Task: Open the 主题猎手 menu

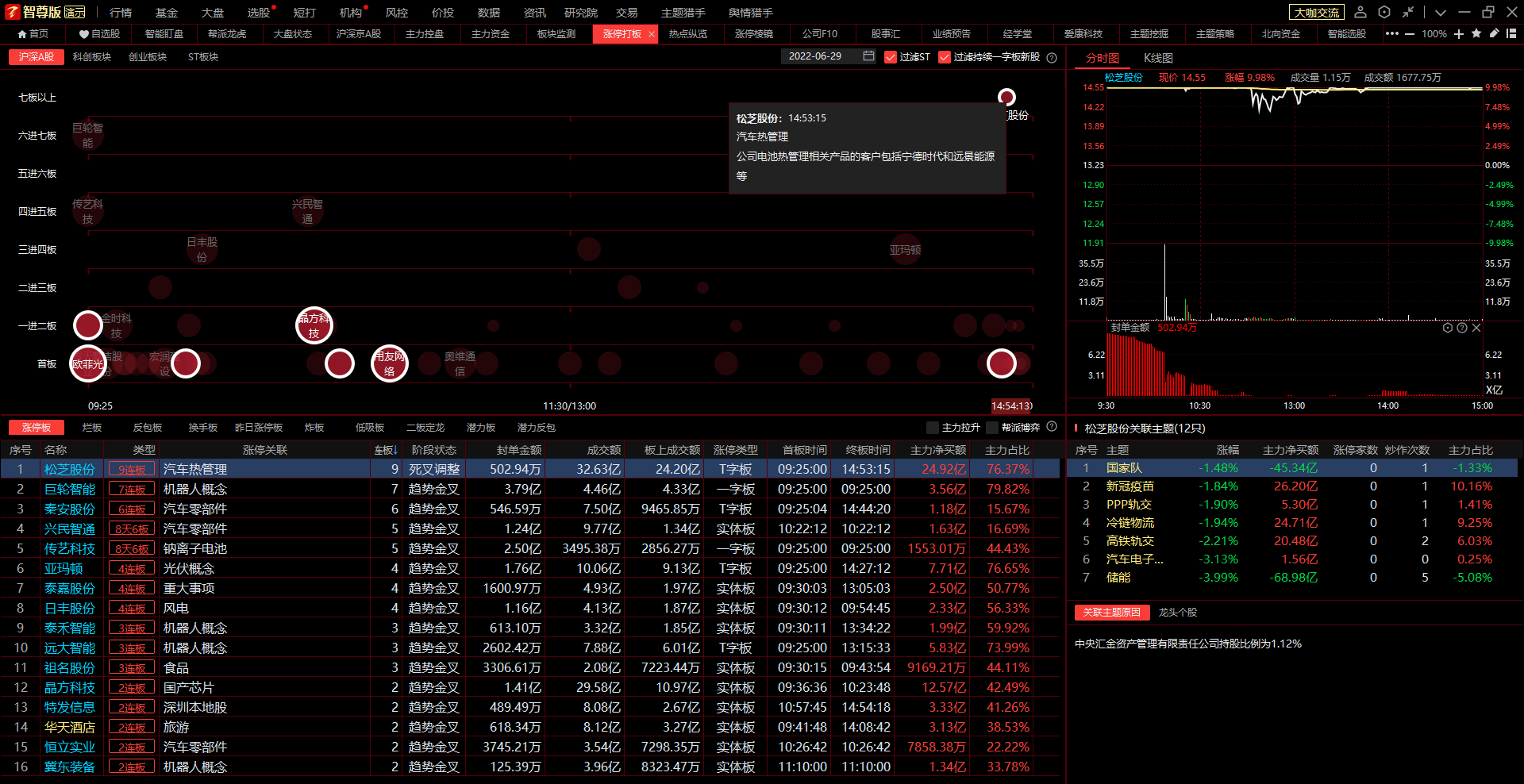Action: pyautogui.click(x=683, y=13)
